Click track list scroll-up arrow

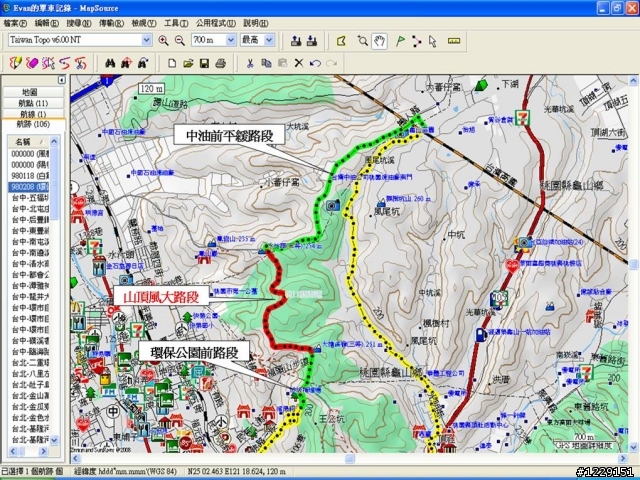click(54, 142)
